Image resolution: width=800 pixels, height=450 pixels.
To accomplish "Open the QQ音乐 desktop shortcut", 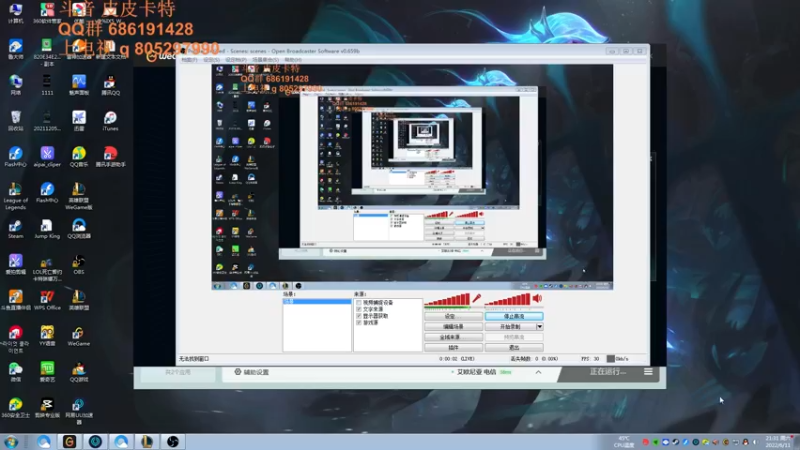I will (x=79, y=157).
